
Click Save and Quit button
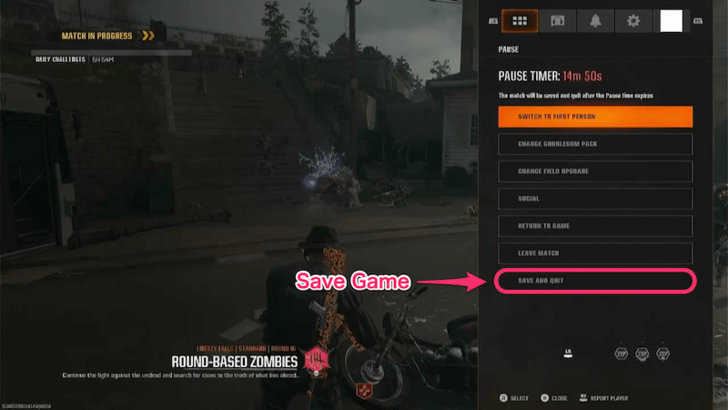click(x=595, y=280)
